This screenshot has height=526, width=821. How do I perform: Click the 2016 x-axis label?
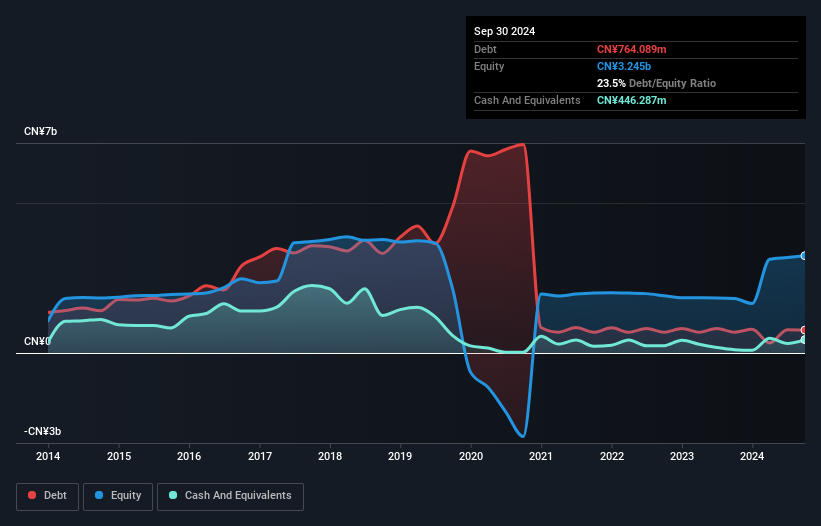(x=189, y=456)
